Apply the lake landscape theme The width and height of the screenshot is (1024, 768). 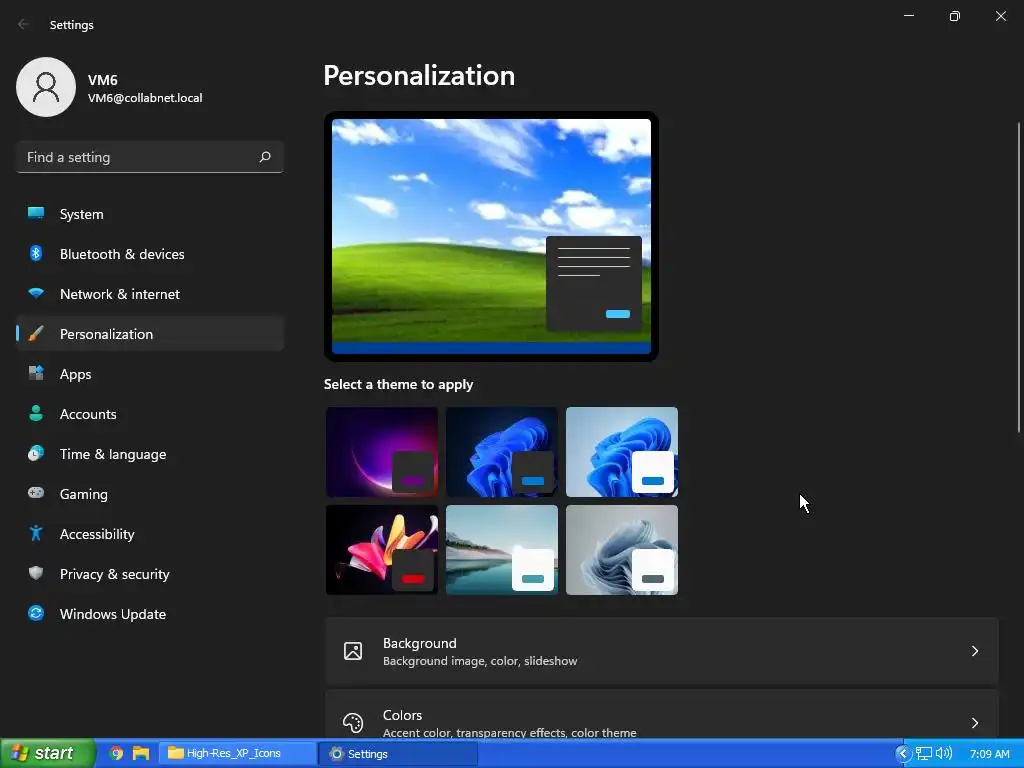click(502, 550)
